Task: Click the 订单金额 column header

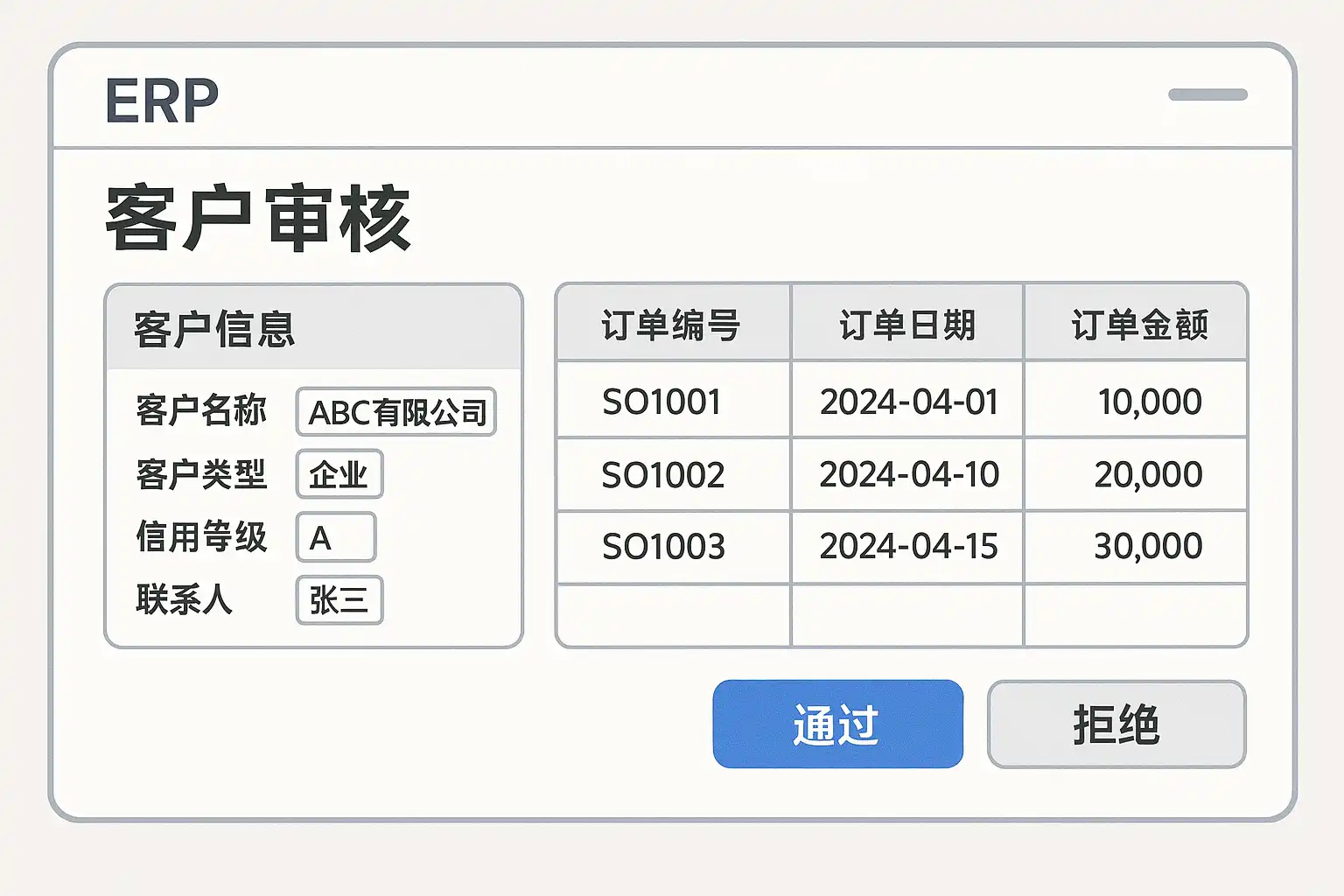Action: (1138, 325)
